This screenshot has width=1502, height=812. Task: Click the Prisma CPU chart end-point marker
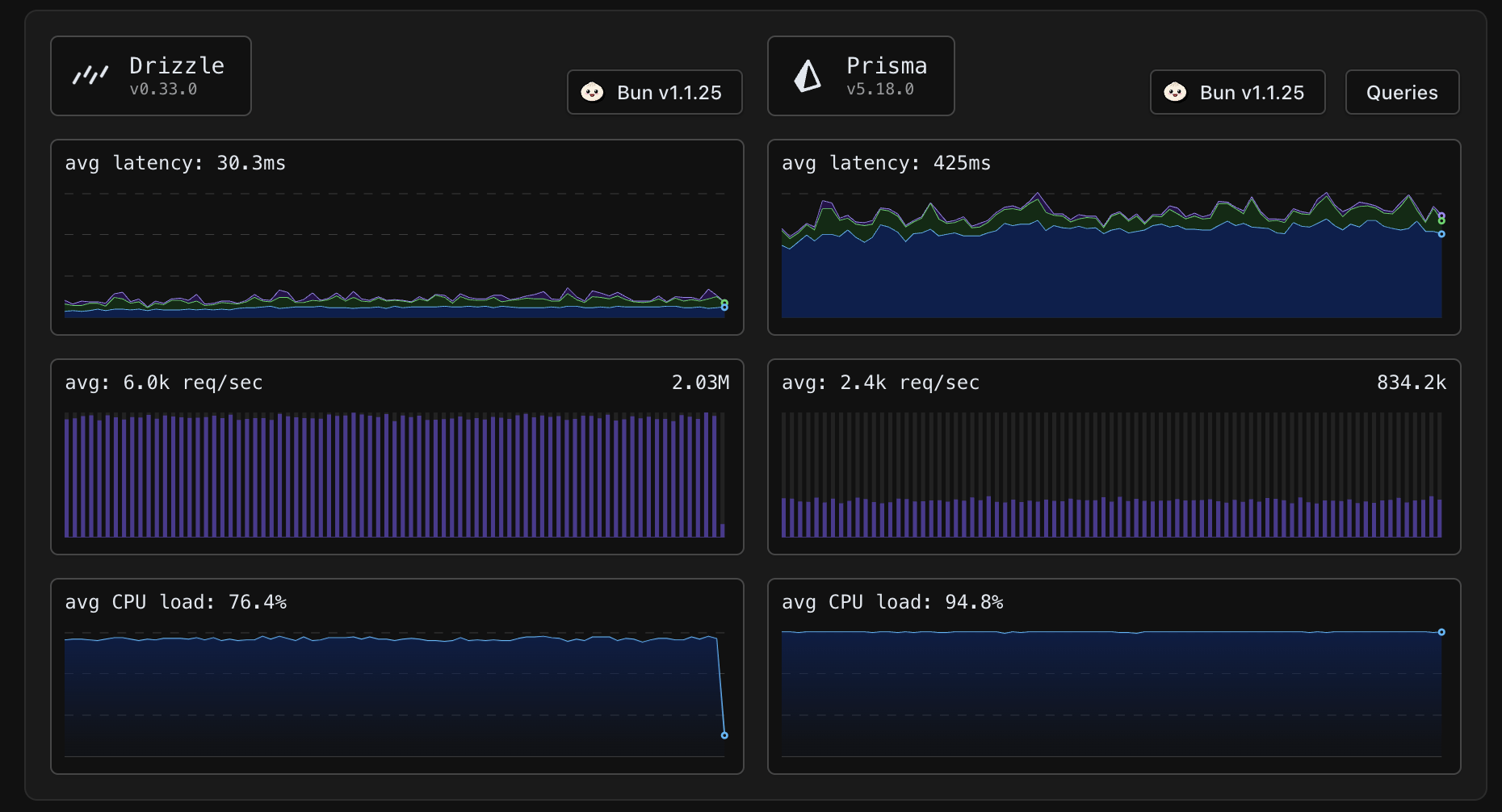pos(1441,632)
